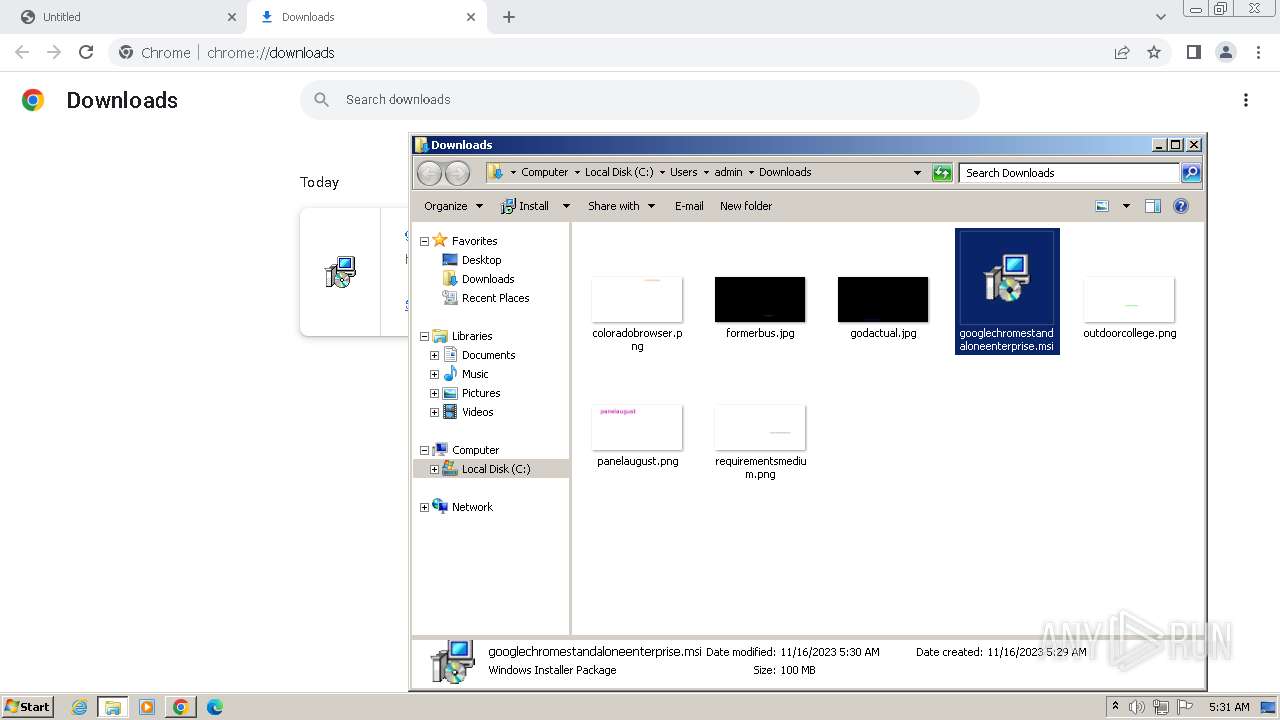Click Users breadcrumb segment
This screenshot has height=720, width=1280.
pos(684,172)
